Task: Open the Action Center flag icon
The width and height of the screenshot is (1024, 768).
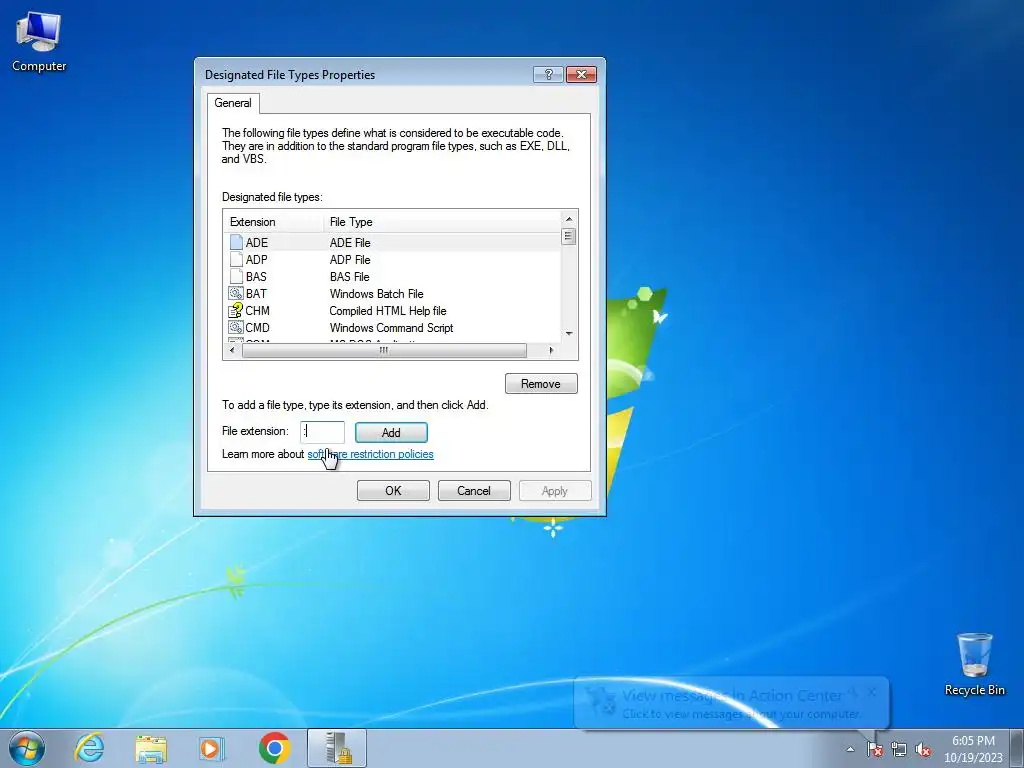Action: (x=874, y=749)
